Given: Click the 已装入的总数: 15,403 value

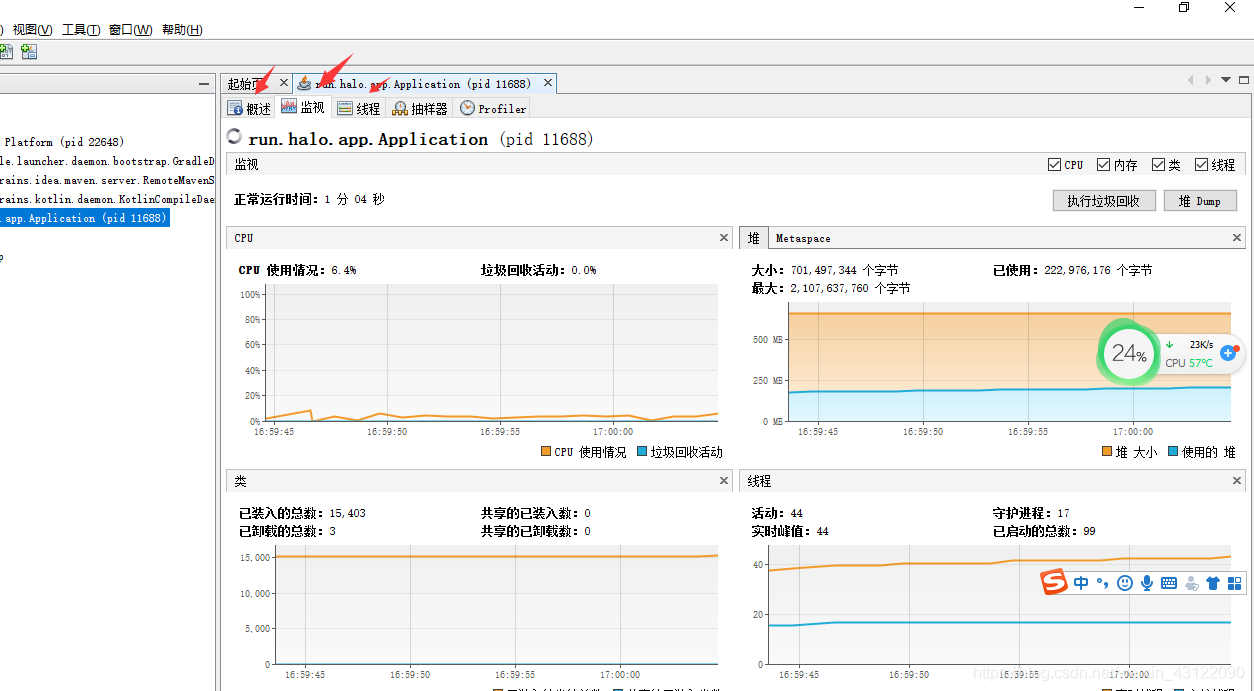Looking at the screenshot, I should [x=302, y=513].
